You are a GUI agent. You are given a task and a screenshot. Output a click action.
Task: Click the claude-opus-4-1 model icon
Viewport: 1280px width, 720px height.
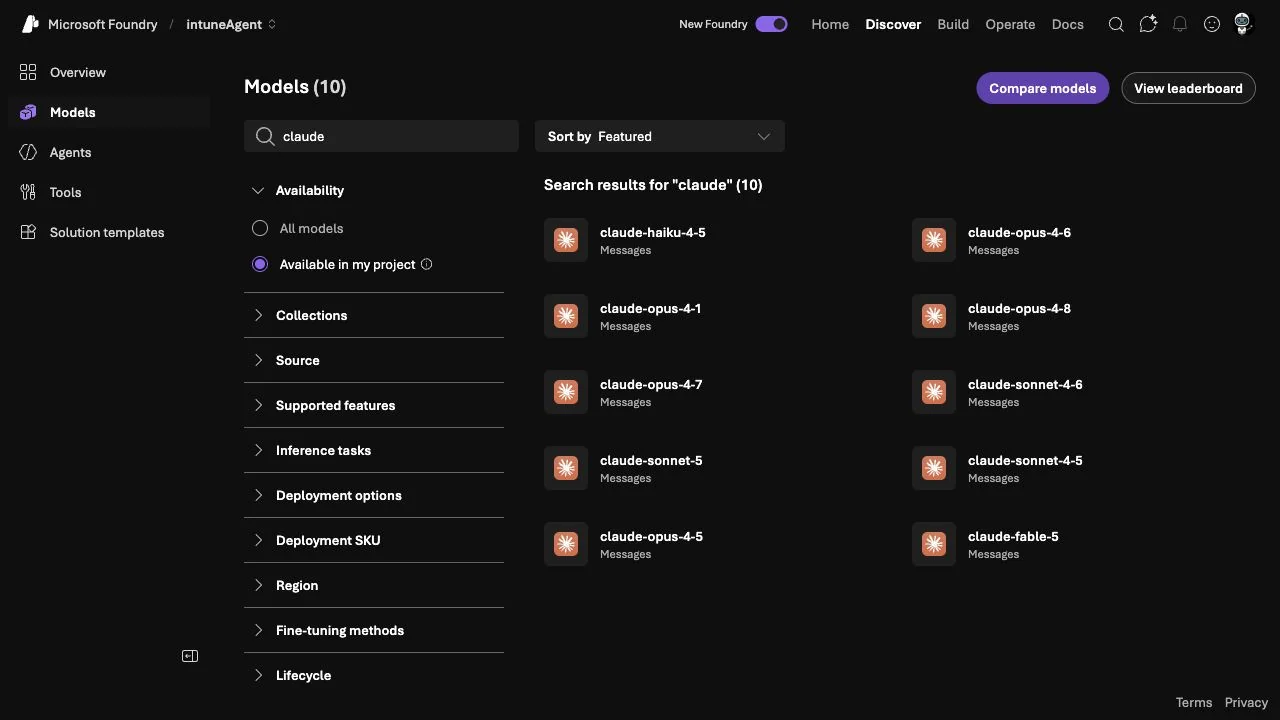click(x=566, y=316)
